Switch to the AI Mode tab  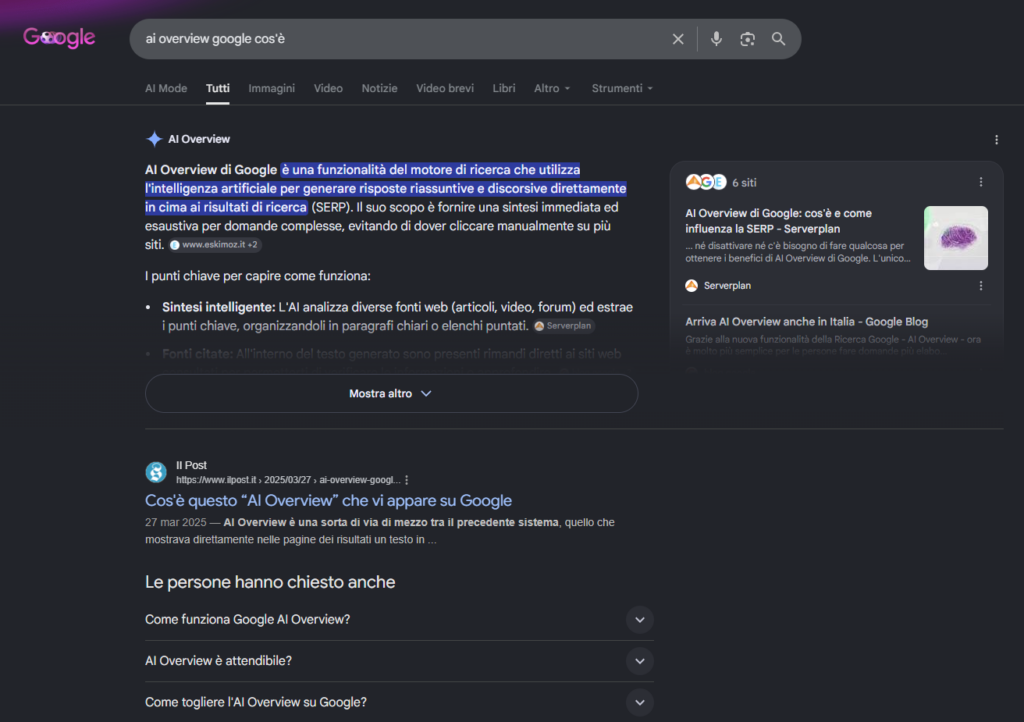[166, 88]
